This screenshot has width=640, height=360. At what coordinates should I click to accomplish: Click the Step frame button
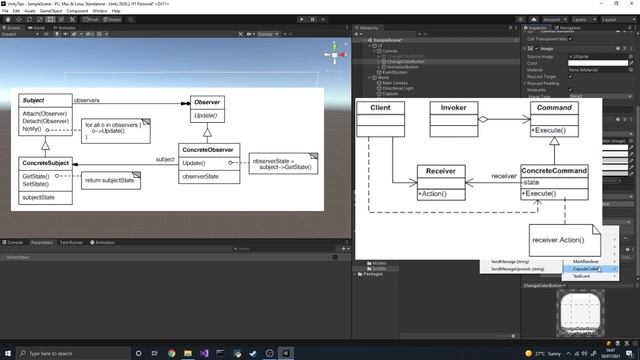click(x=323, y=20)
